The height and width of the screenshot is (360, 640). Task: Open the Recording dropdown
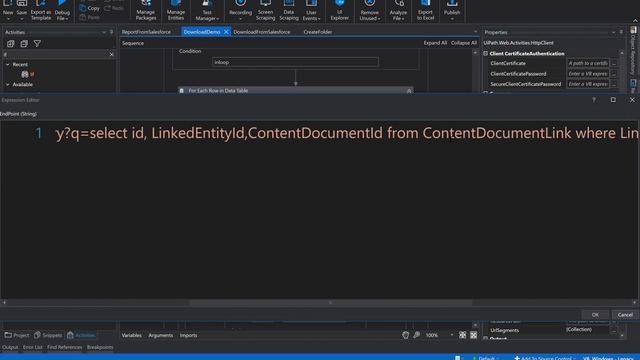pos(240,11)
